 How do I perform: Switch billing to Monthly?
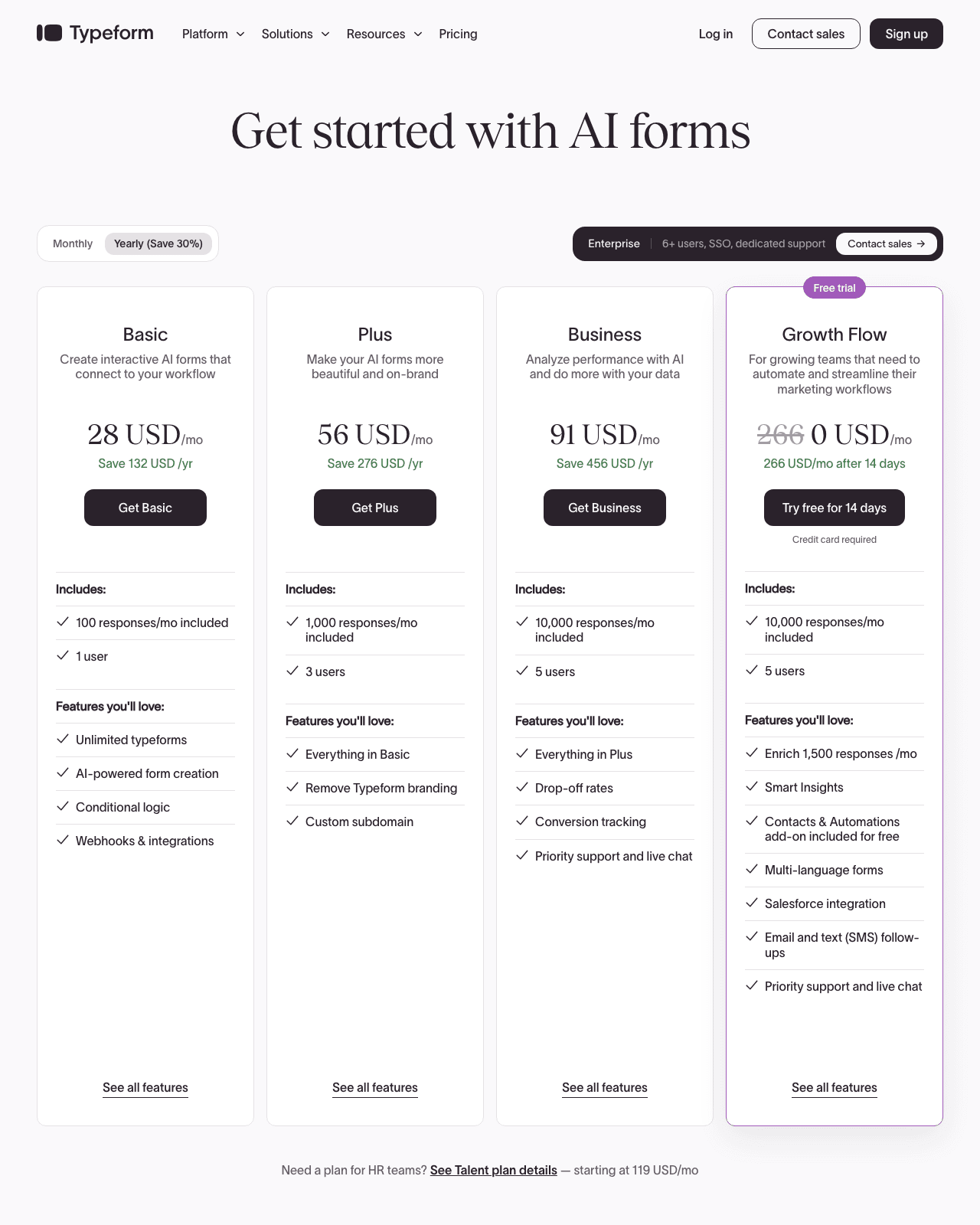73,243
